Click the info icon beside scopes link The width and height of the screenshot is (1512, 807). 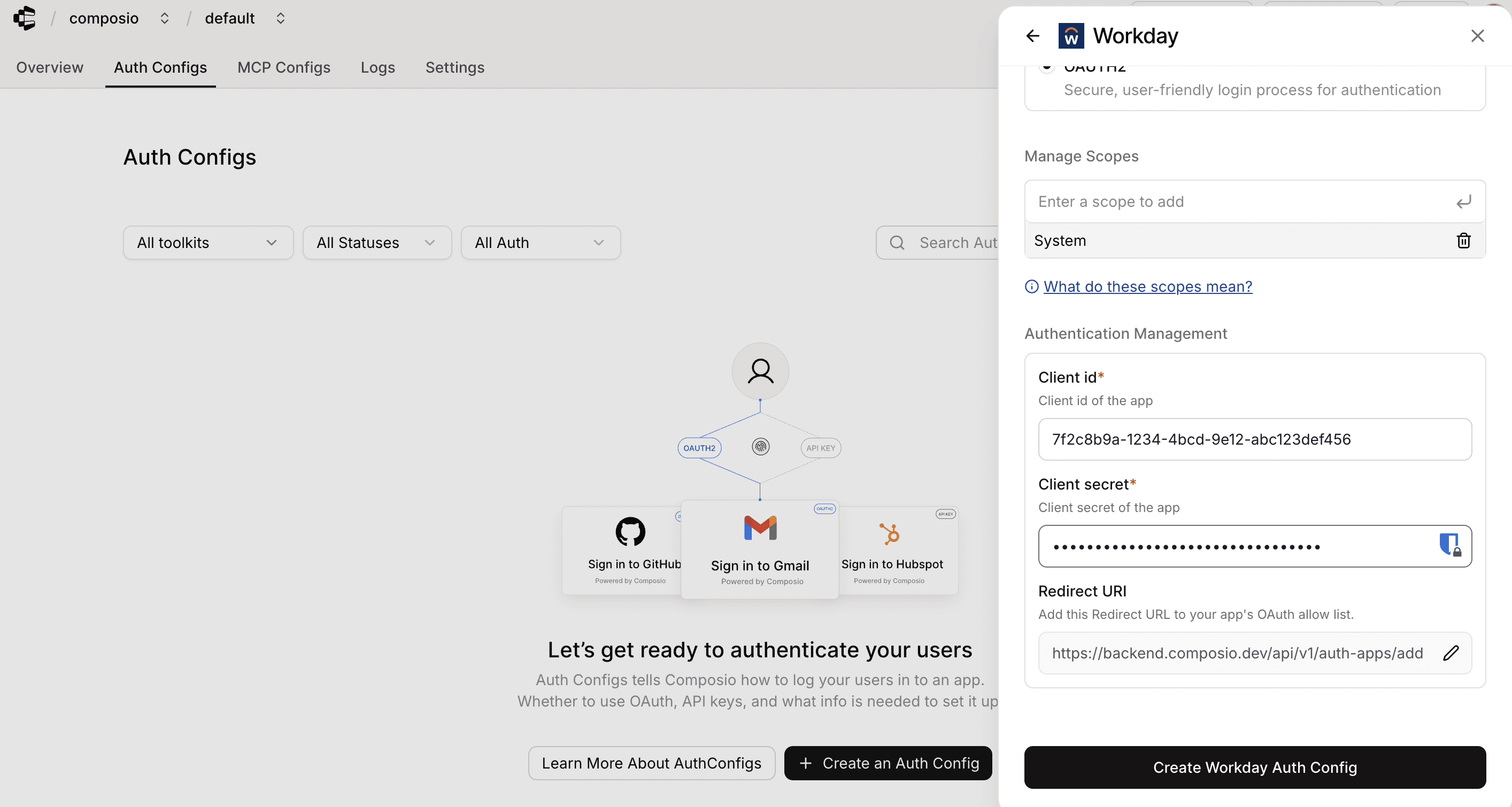click(x=1031, y=286)
